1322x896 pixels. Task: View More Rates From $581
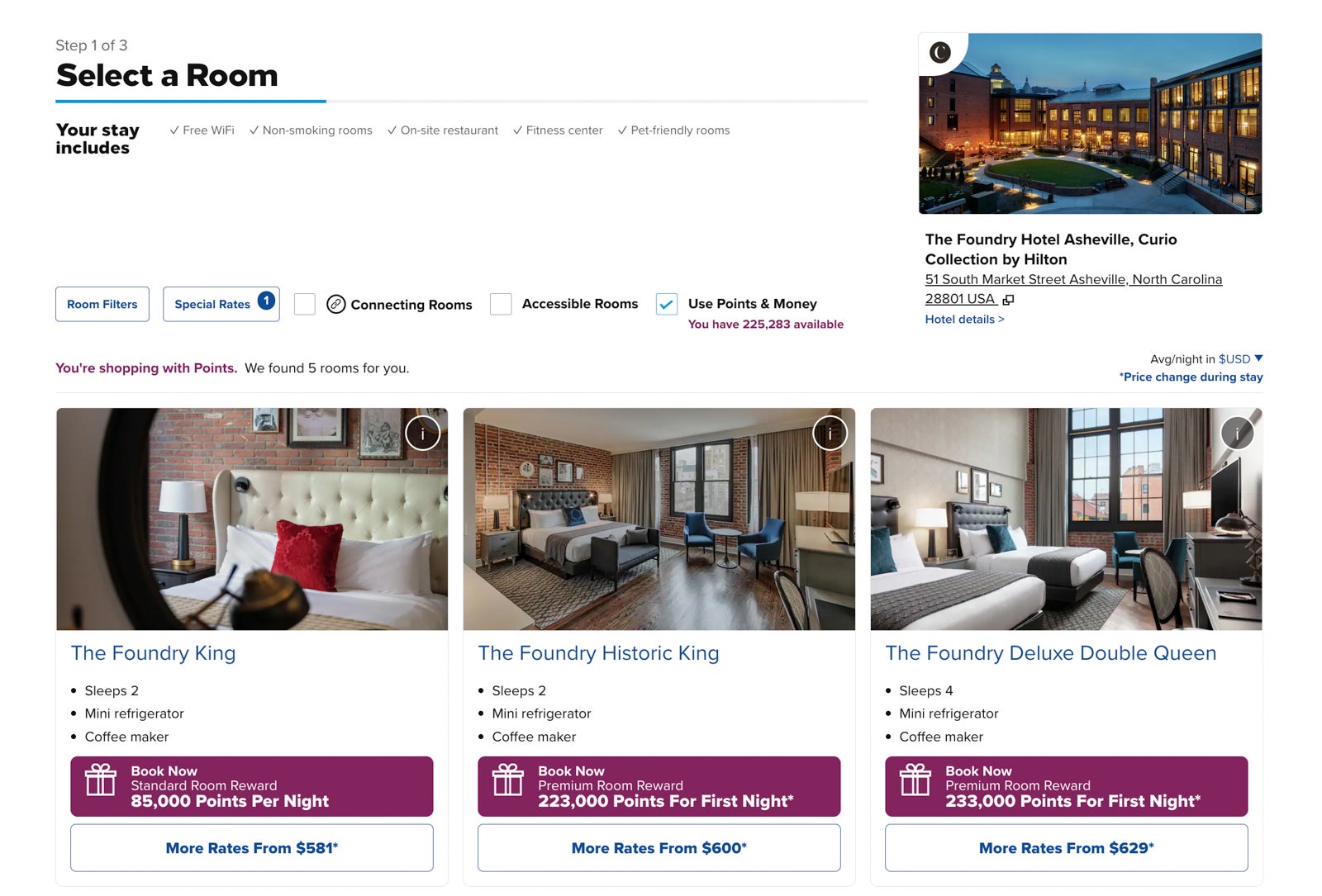tap(252, 848)
